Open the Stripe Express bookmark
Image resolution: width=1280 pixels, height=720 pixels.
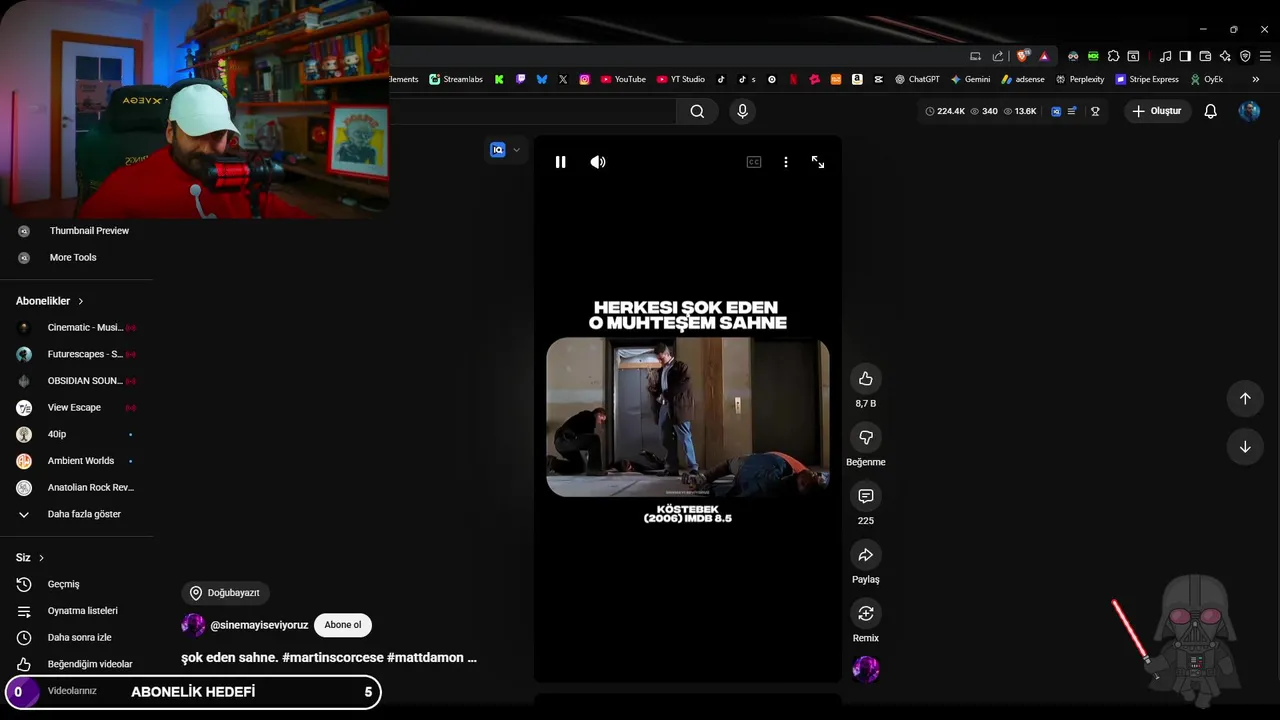coord(1147,79)
